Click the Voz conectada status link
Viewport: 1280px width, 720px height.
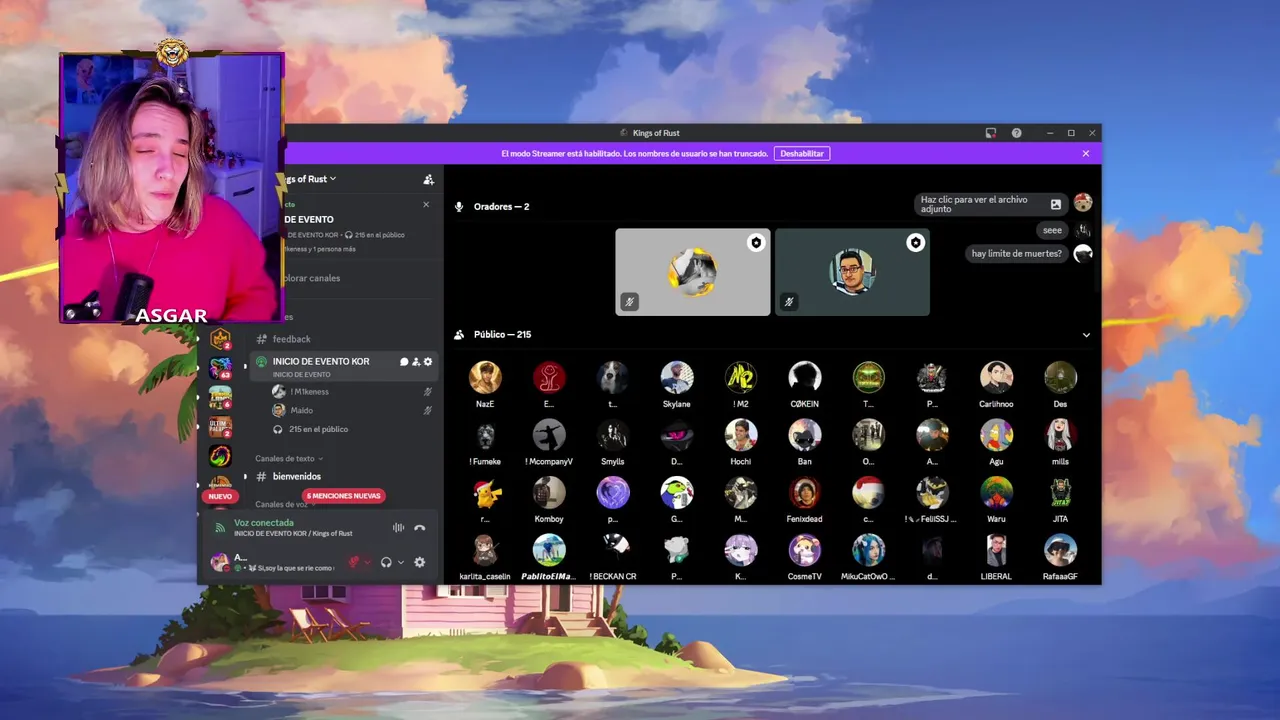pyautogui.click(x=264, y=523)
